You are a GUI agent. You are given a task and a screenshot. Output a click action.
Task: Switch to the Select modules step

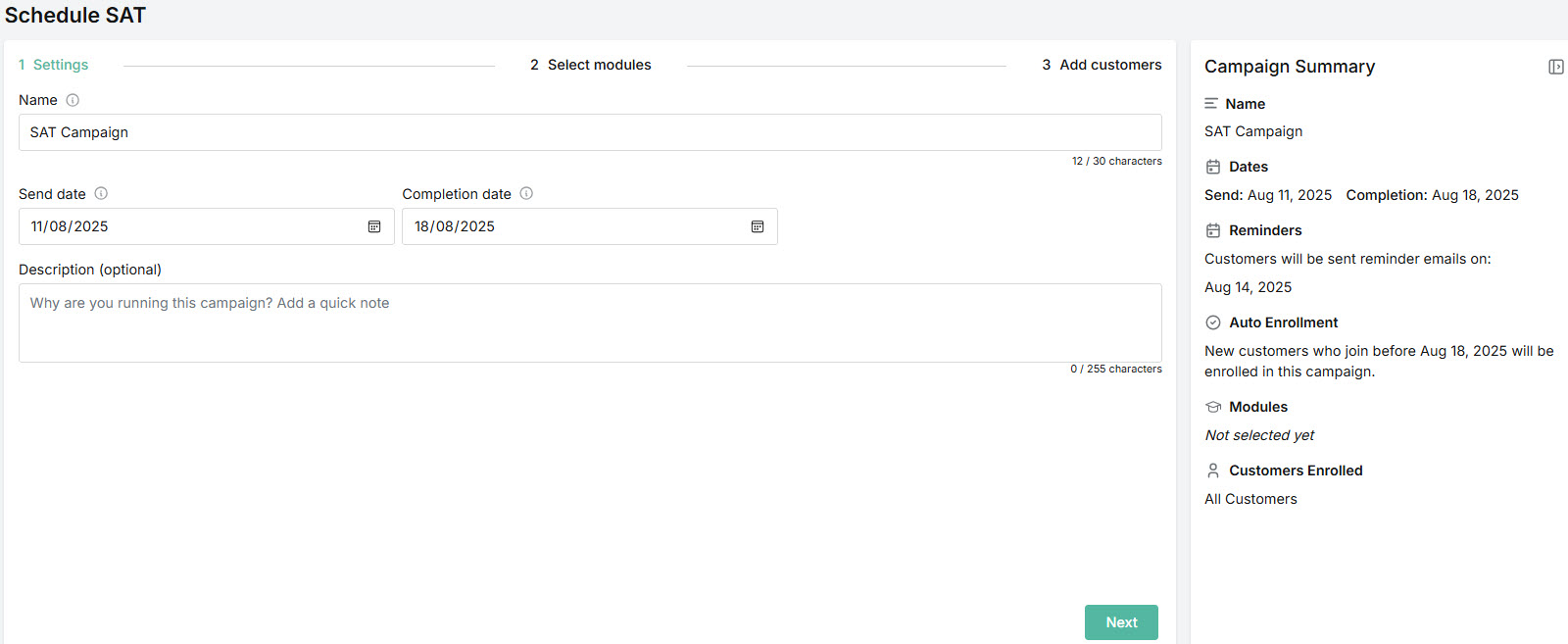(x=591, y=65)
